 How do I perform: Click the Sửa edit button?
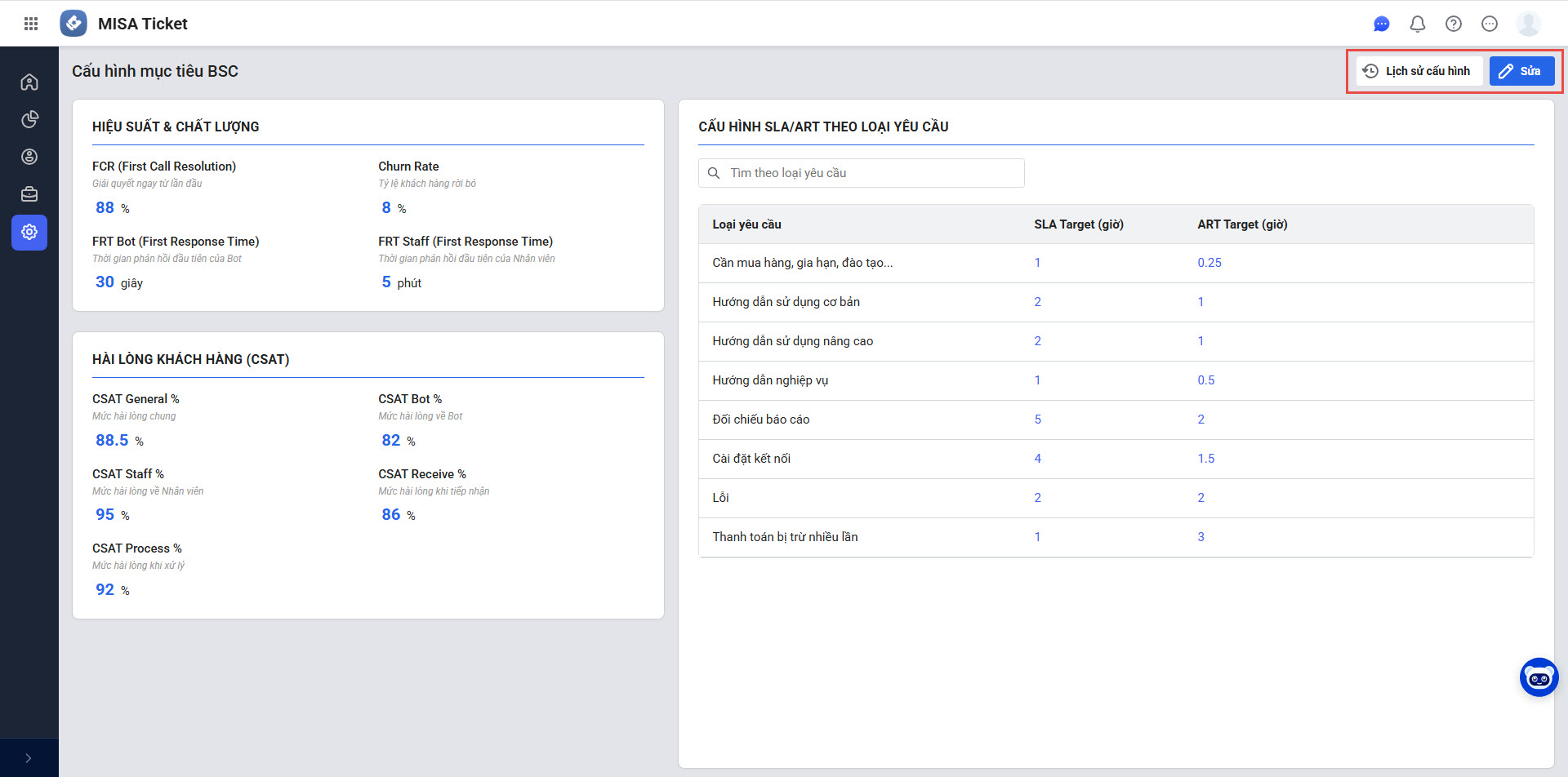[x=1521, y=71]
